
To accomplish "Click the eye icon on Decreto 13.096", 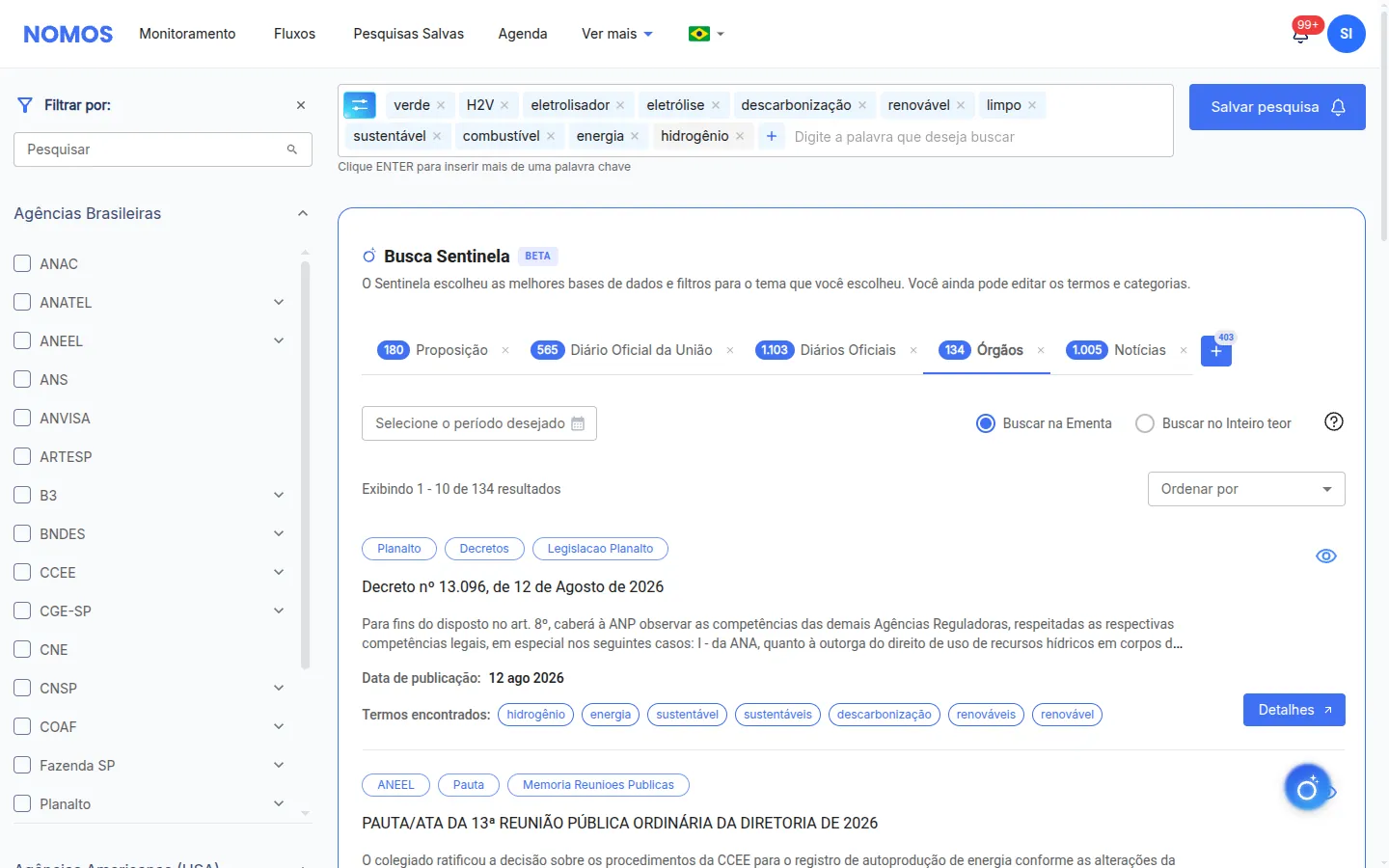I will [1326, 556].
